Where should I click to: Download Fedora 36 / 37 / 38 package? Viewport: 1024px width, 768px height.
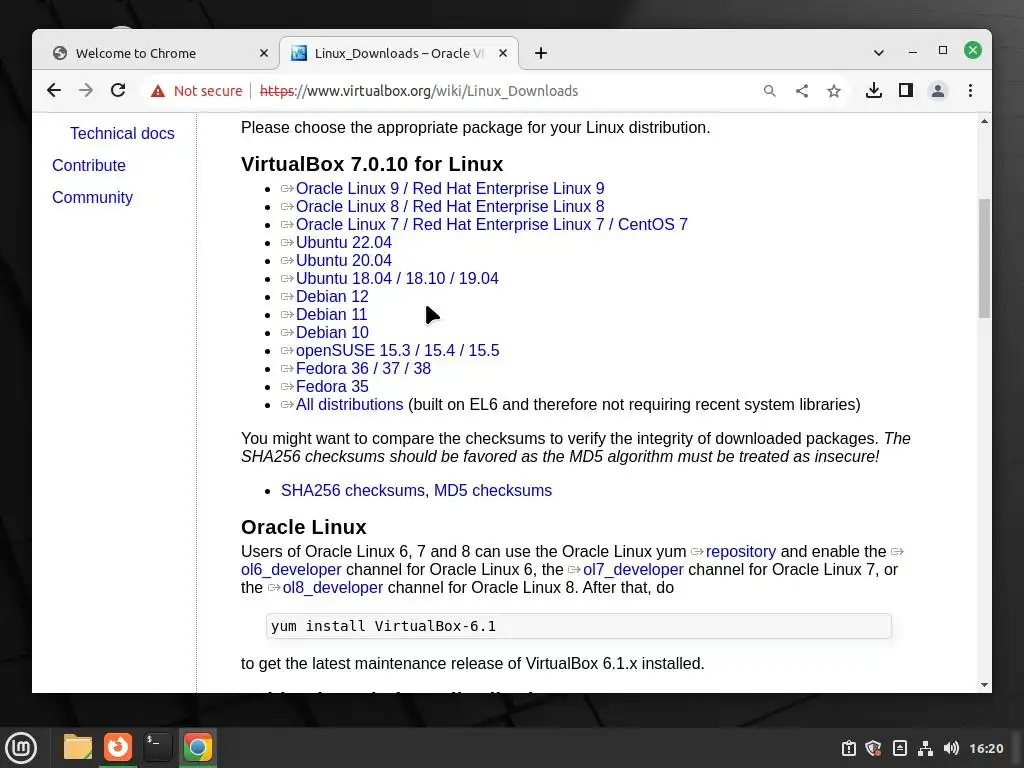(363, 368)
